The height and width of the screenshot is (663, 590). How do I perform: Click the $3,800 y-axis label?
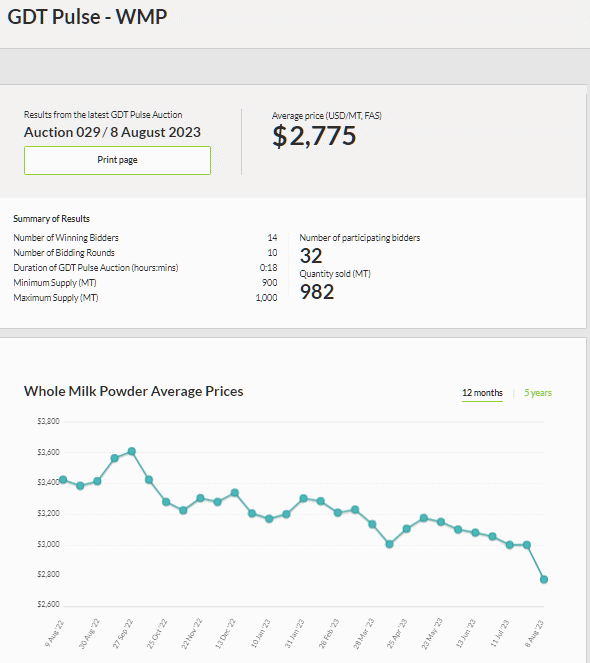pos(48,421)
